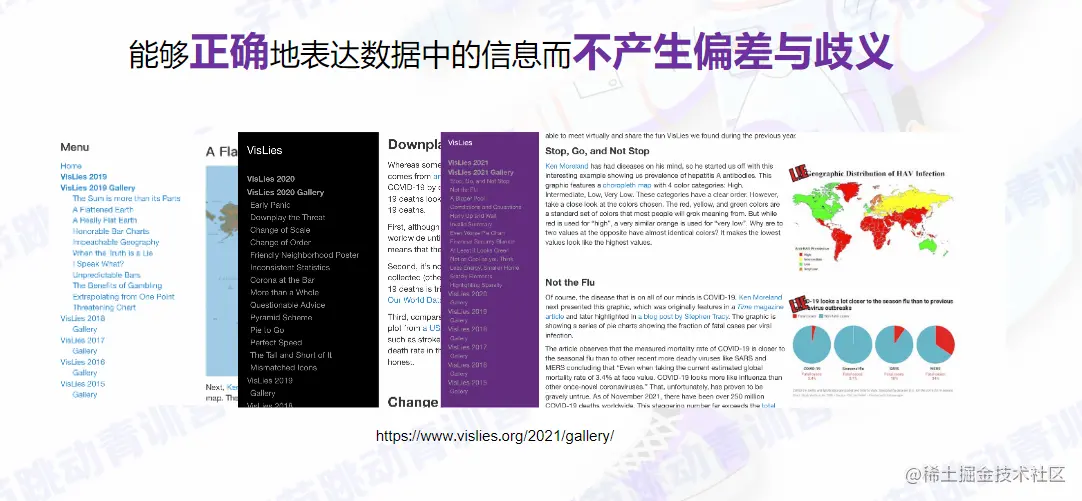
Task: Click VisLies 2021 in purple sidebar
Action: (468, 163)
